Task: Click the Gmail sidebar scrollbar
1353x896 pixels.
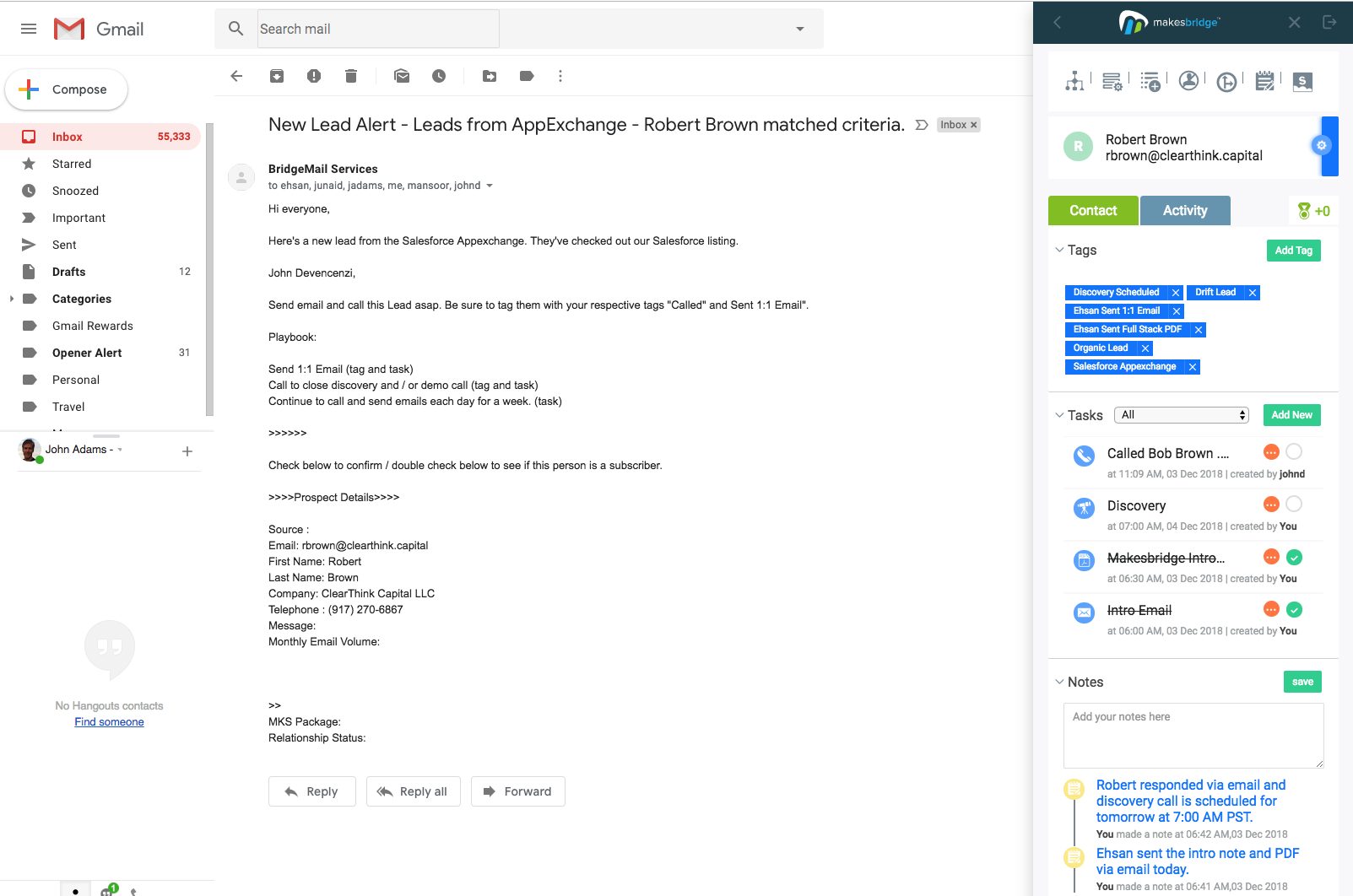Action: (209, 270)
